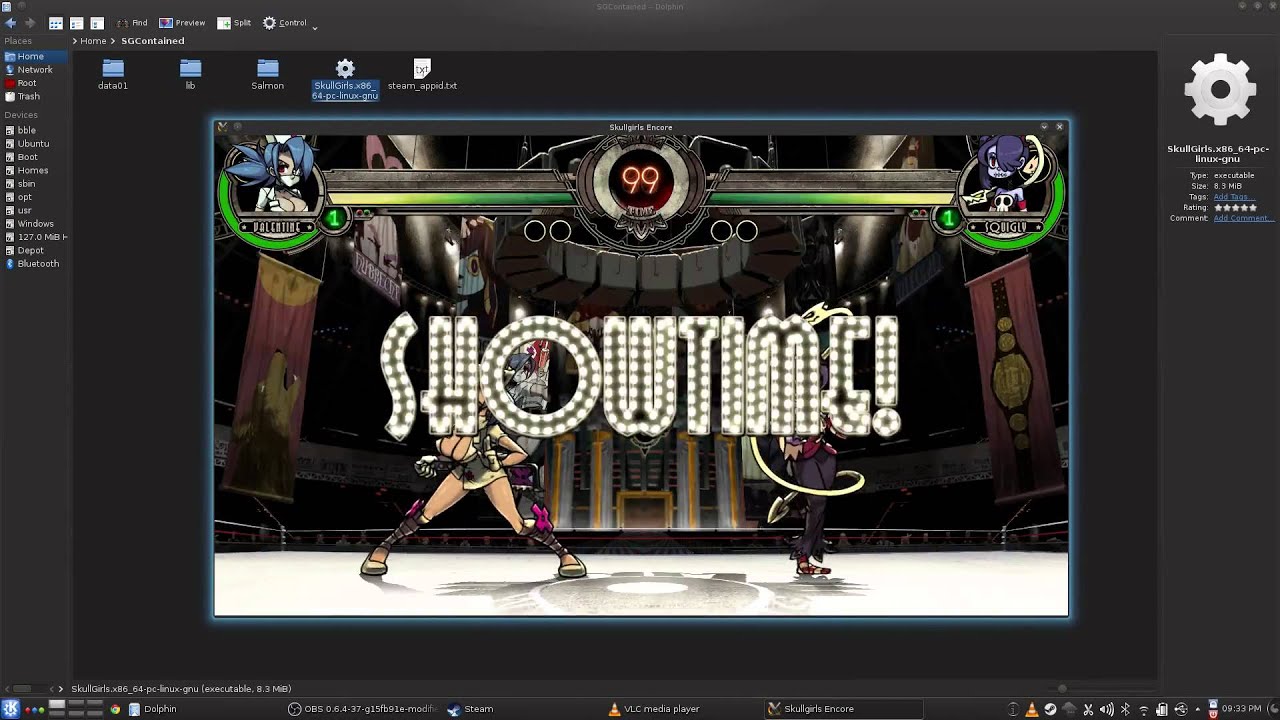The height and width of the screenshot is (720, 1280).
Task: Open the clipboard scissors tray icon
Action: tap(1088, 709)
